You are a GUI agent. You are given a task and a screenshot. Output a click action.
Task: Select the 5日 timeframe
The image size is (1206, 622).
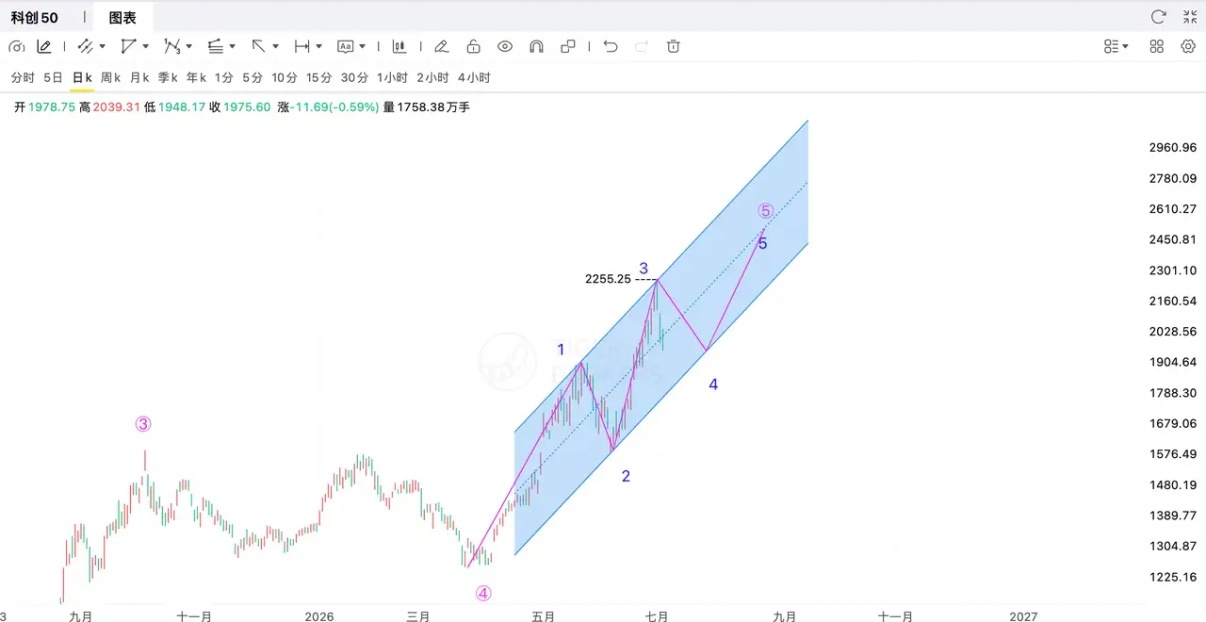pyautogui.click(x=53, y=77)
